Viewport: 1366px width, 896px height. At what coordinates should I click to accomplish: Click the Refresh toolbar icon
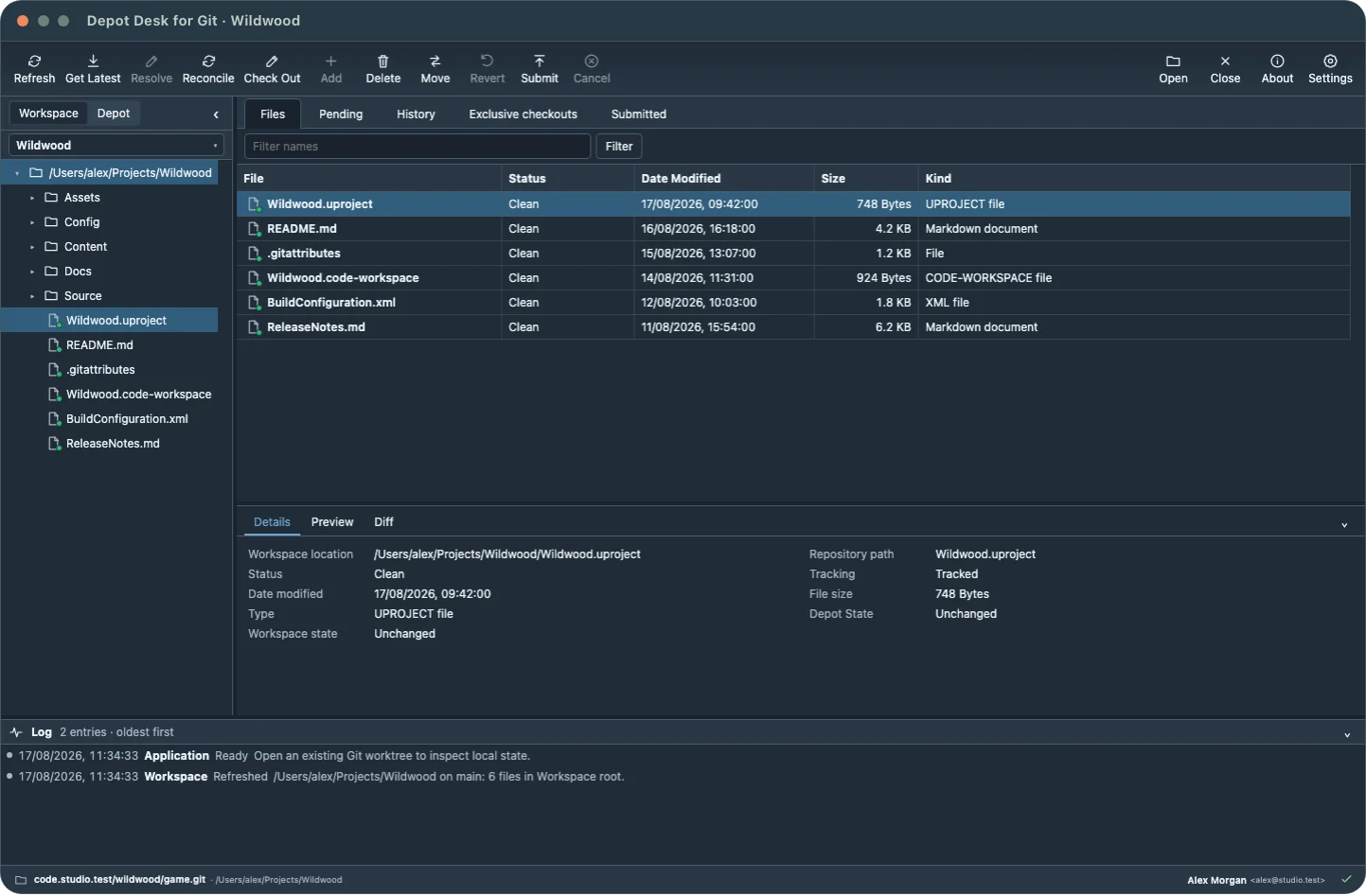35,61
